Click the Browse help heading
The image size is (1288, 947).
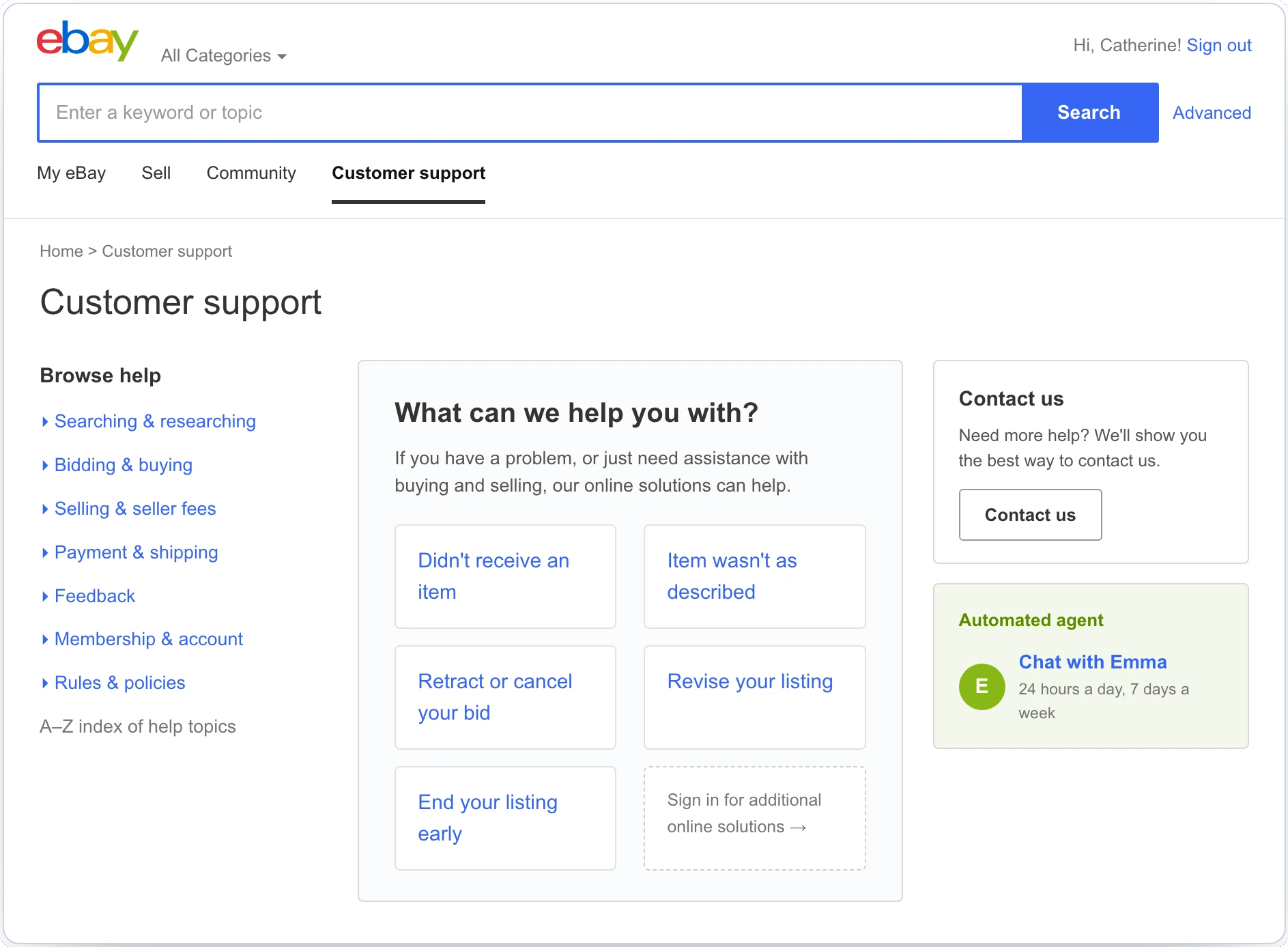[x=100, y=376]
